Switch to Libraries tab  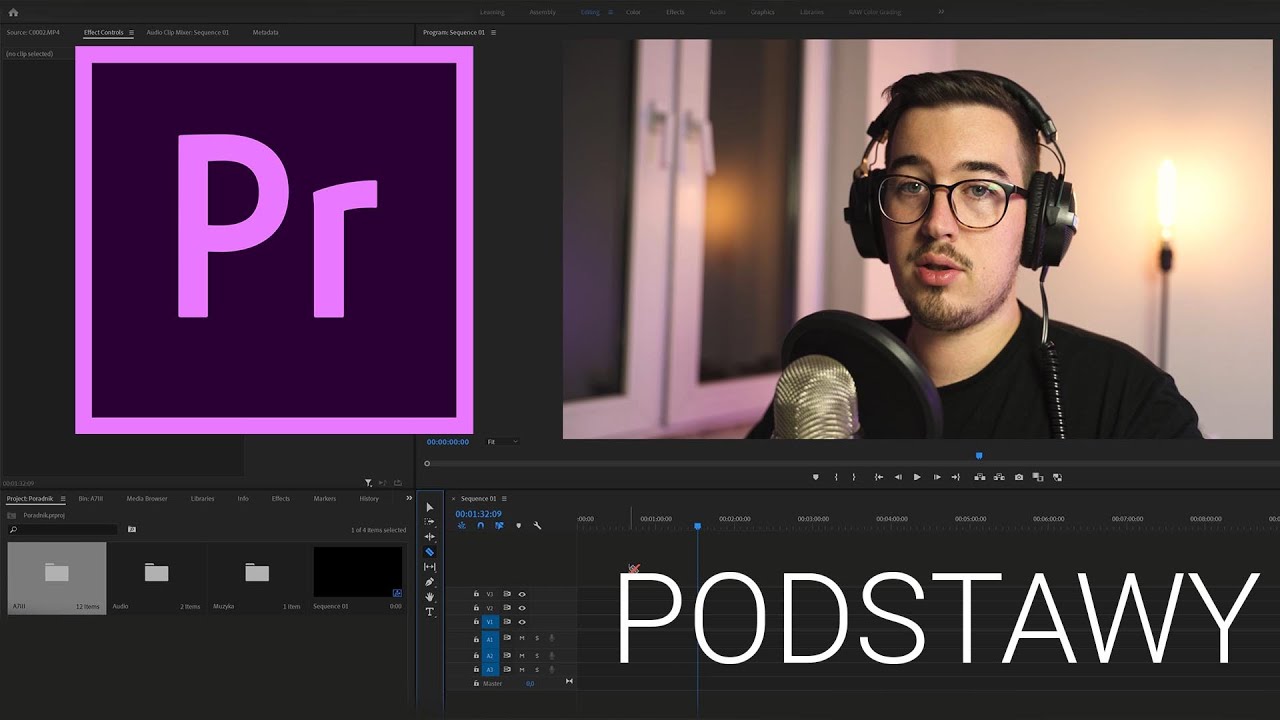tap(203, 498)
